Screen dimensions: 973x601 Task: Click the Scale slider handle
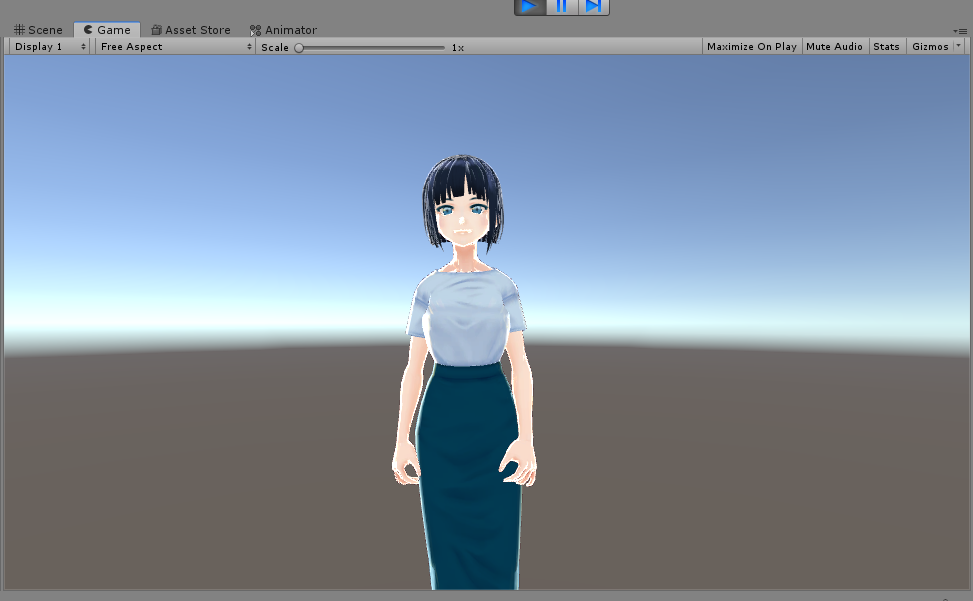pyautogui.click(x=299, y=48)
